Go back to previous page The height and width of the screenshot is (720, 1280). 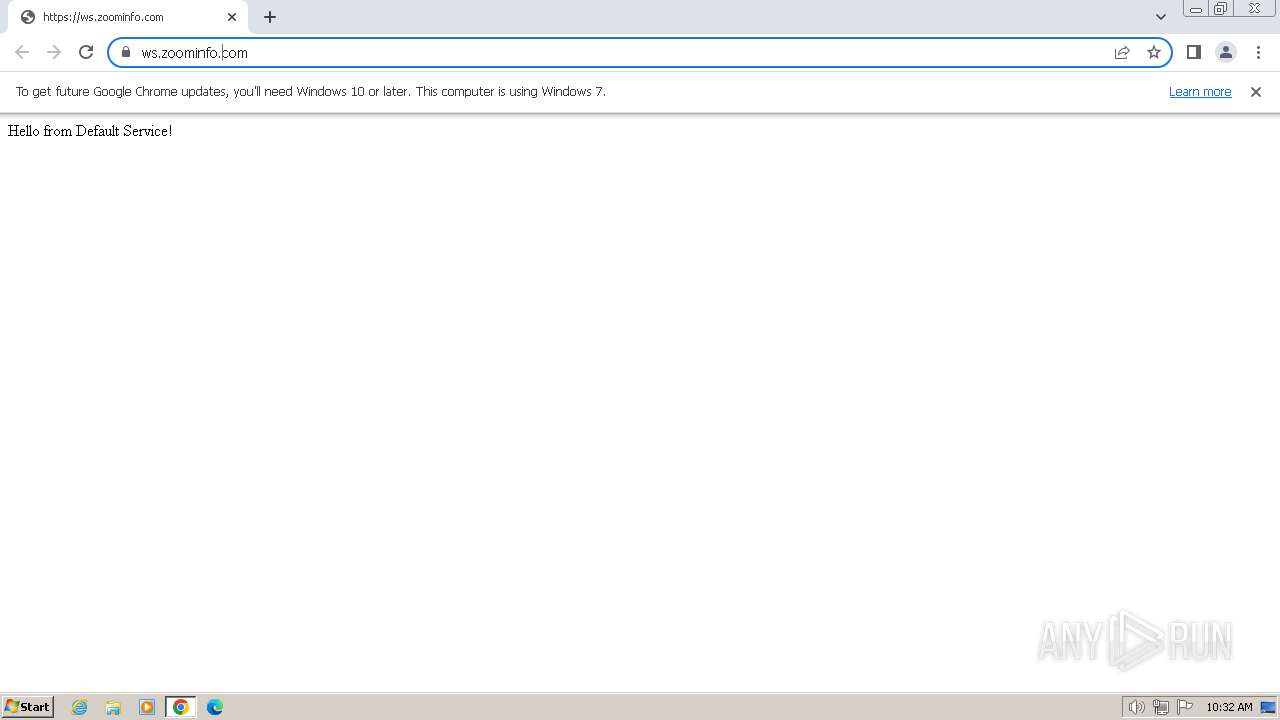(22, 52)
